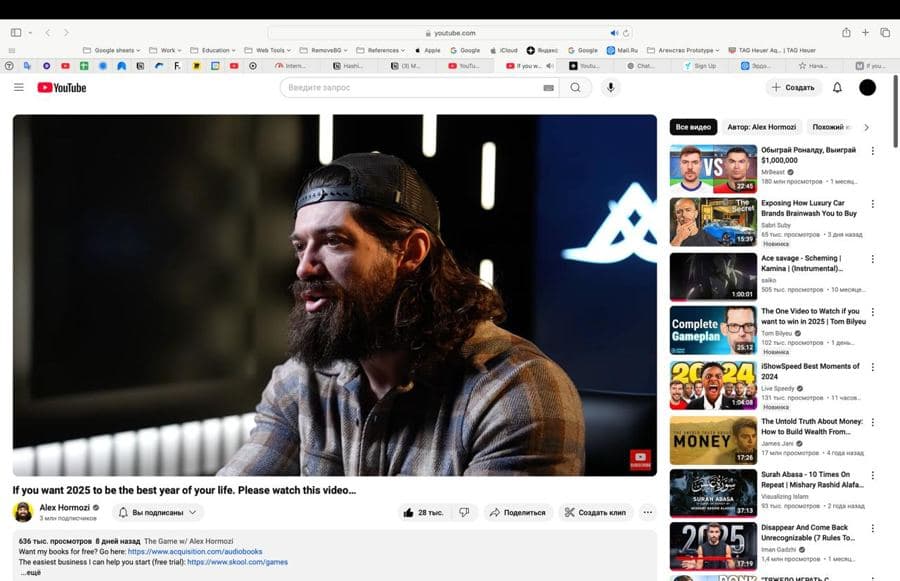Show more filter chips with right arrow
This screenshot has height=581, width=900.
[866, 127]
